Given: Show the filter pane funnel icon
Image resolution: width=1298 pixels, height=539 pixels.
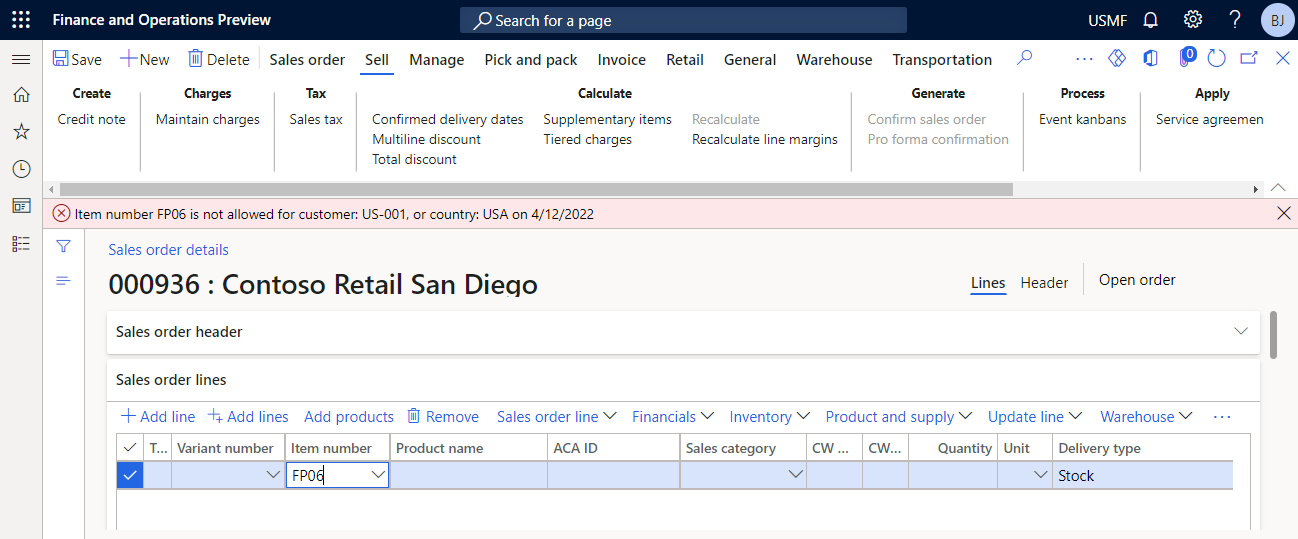Looking at the screenshot, I should coord(63,246).
